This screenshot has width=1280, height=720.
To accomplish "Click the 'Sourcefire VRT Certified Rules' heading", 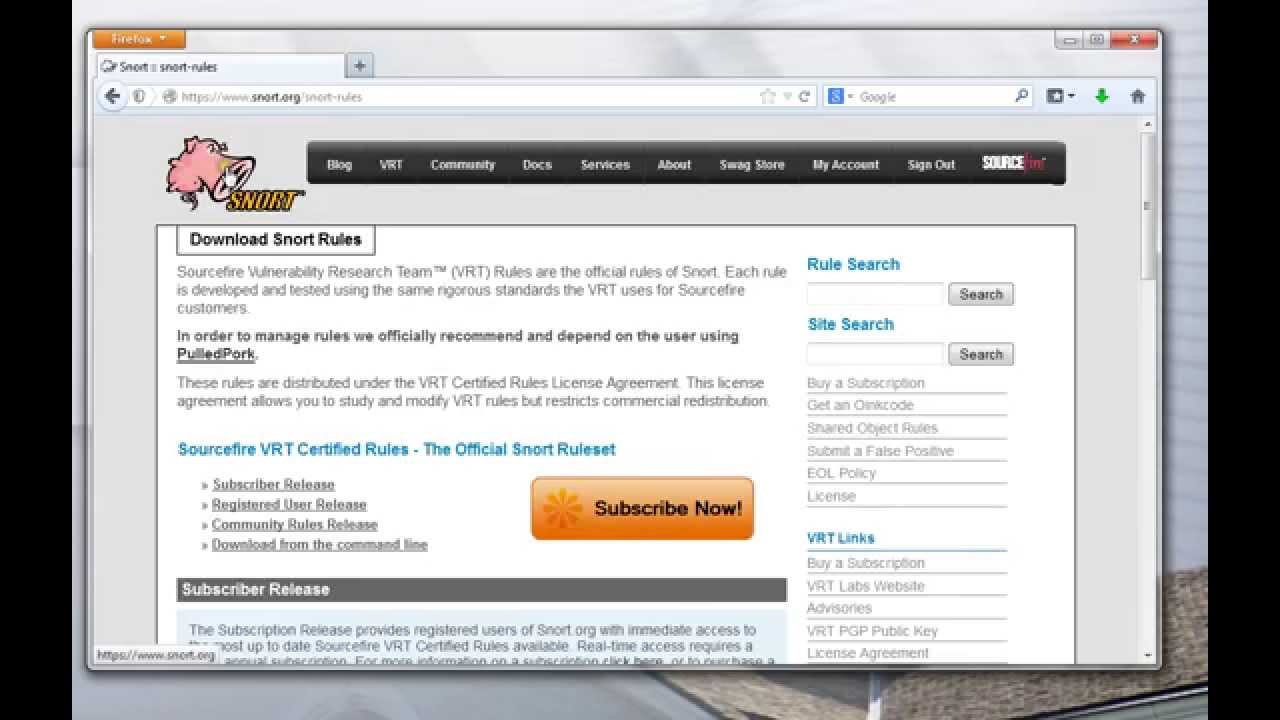I will click(x=396, y=449).
